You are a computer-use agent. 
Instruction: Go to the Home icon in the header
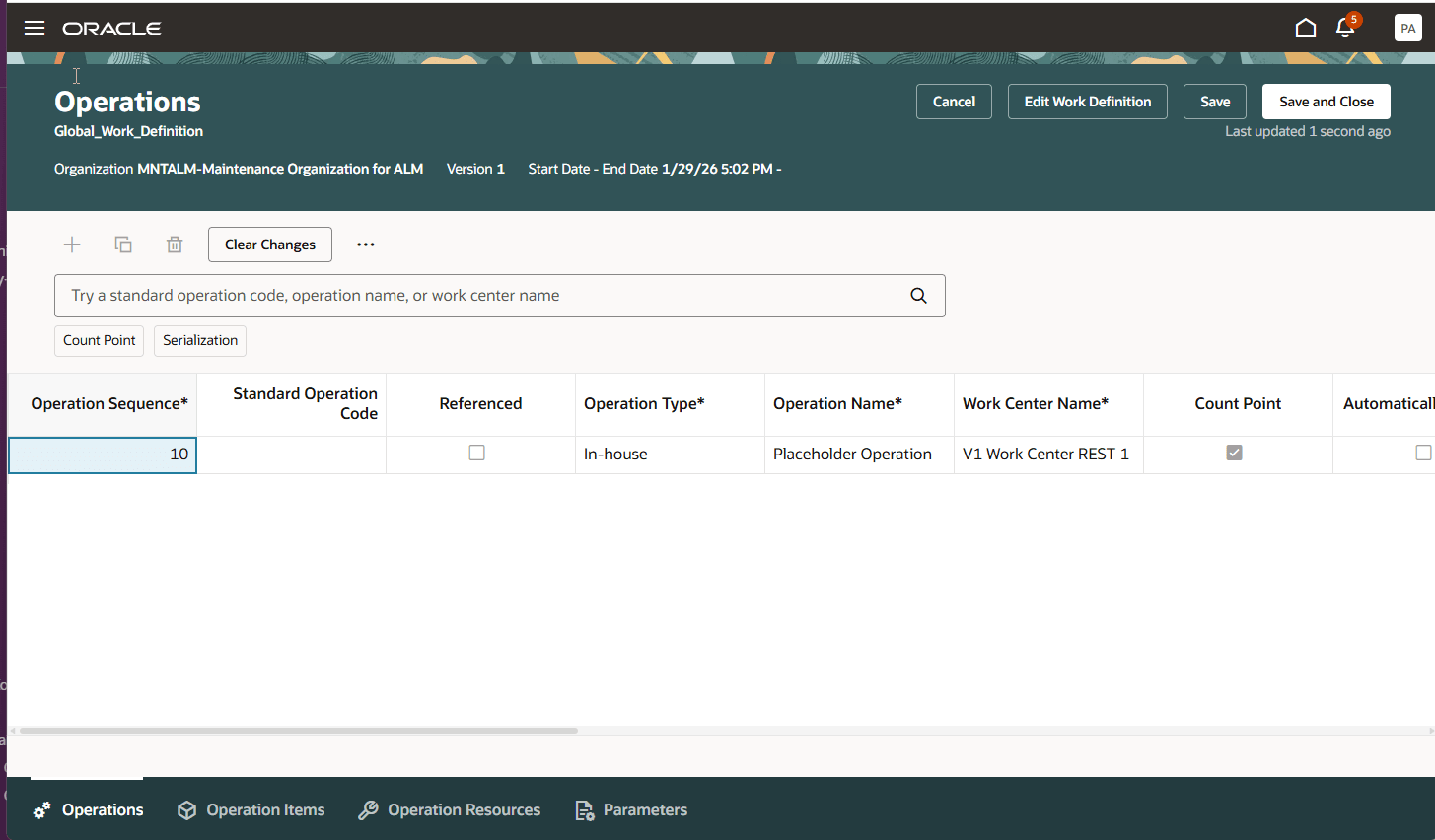coord(1305,28)
